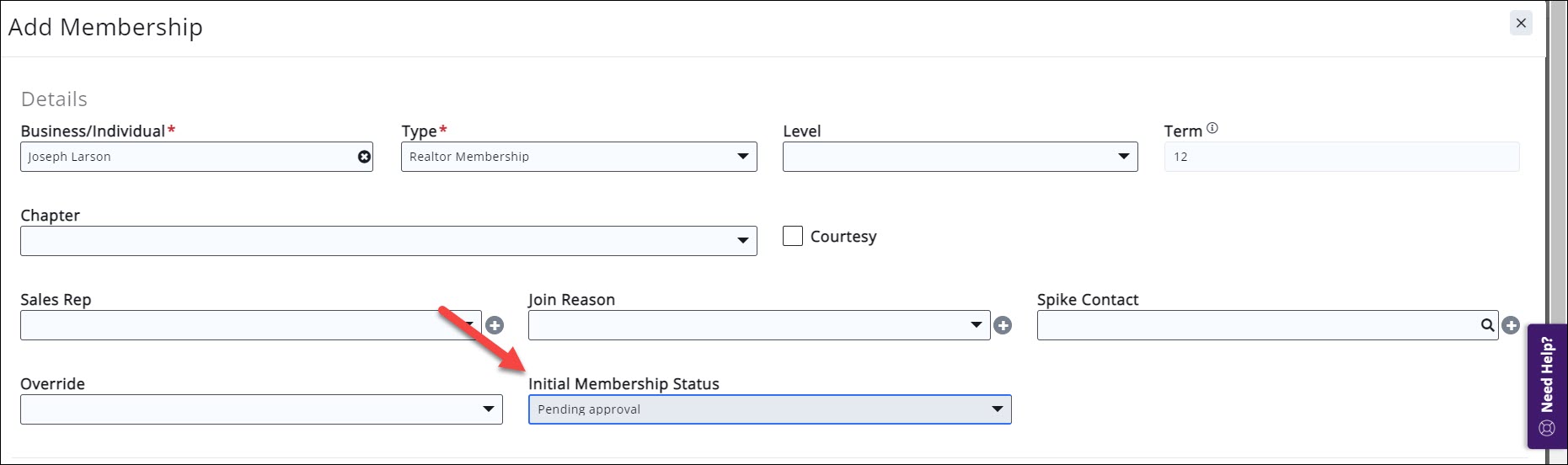Click the Spike Contact search field
Image resolution: width=1568 pixels, height=465 pixels.
click(x=1255, y=325)
